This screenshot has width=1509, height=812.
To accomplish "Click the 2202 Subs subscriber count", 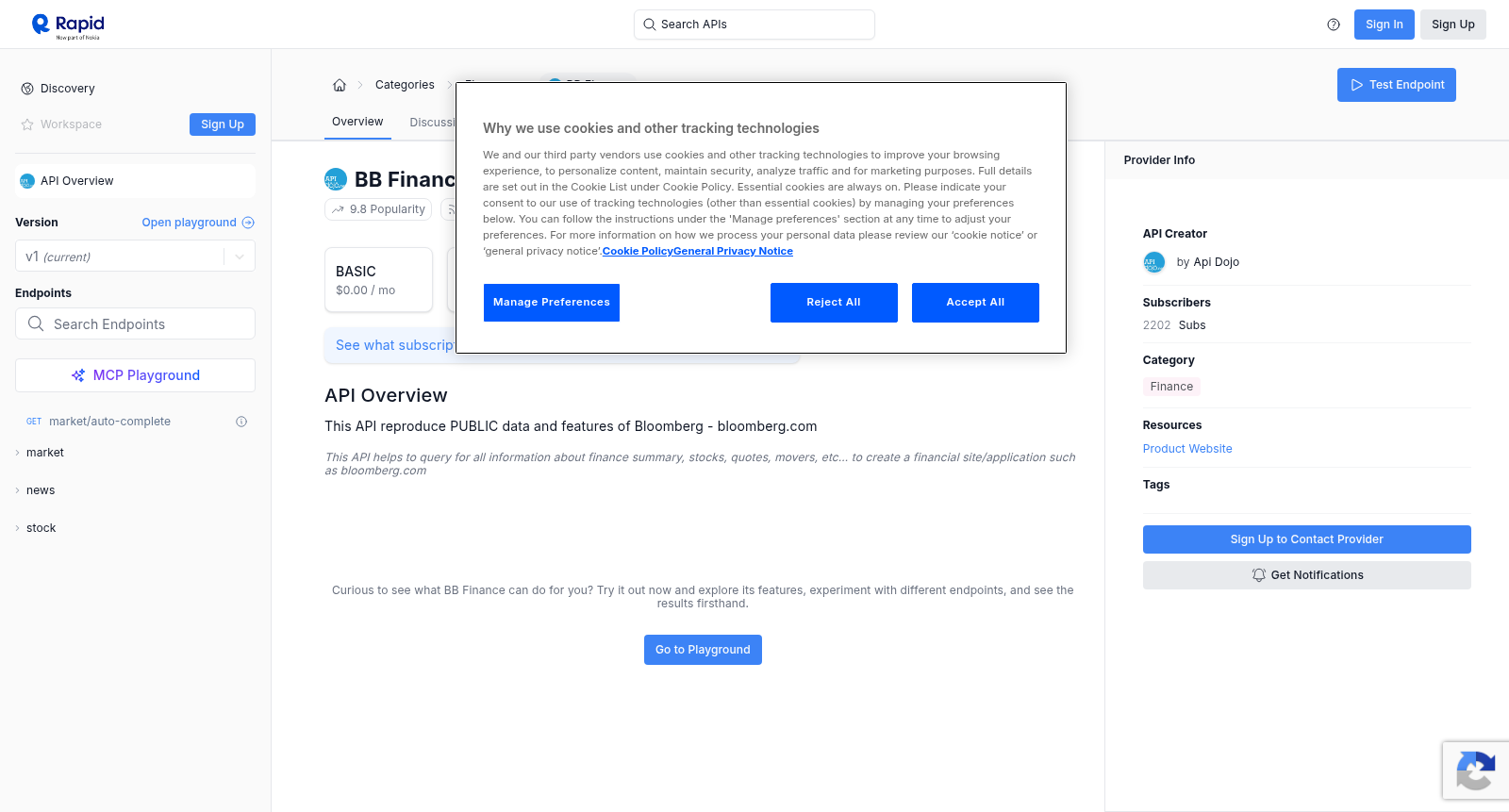I will (x=1174, y=325).
